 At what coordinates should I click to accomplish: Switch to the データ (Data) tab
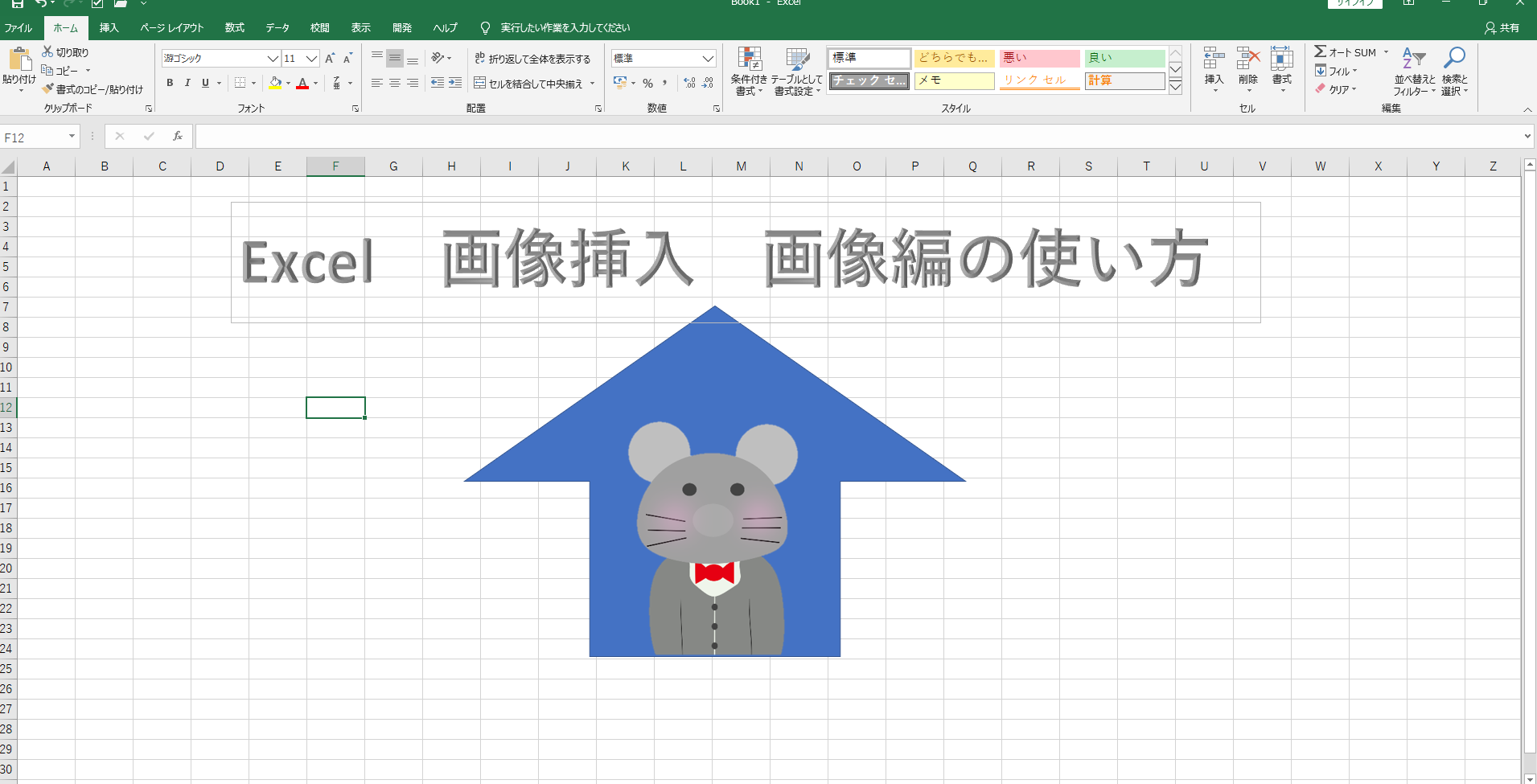[277, 28]
